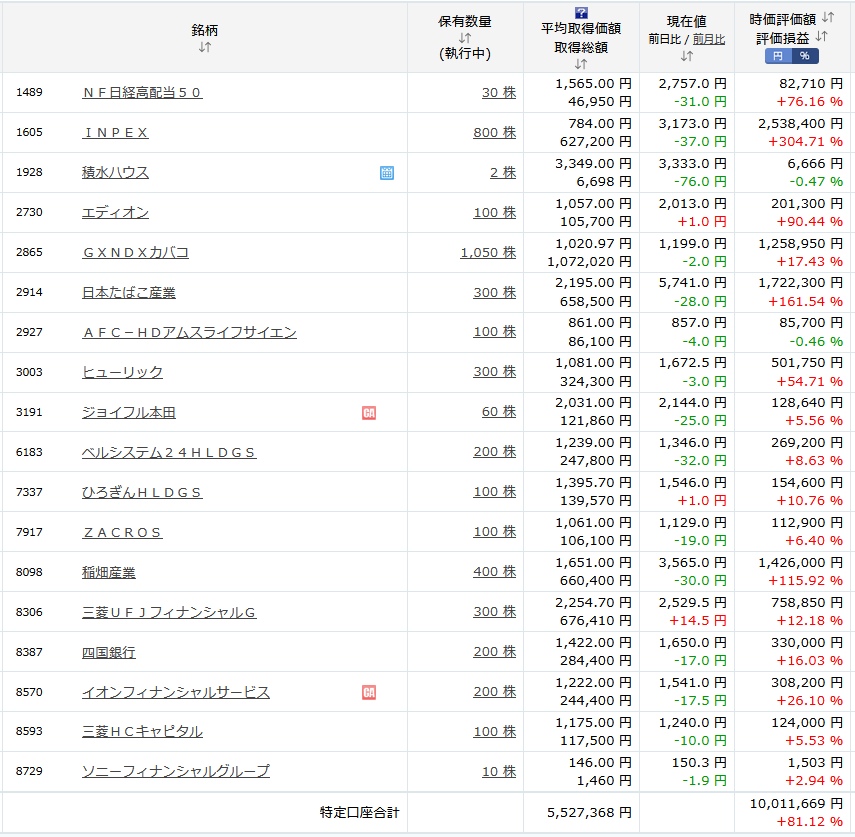
Task: Click 400 株 holding for 稲畑産業
Action: click(495, 571)
